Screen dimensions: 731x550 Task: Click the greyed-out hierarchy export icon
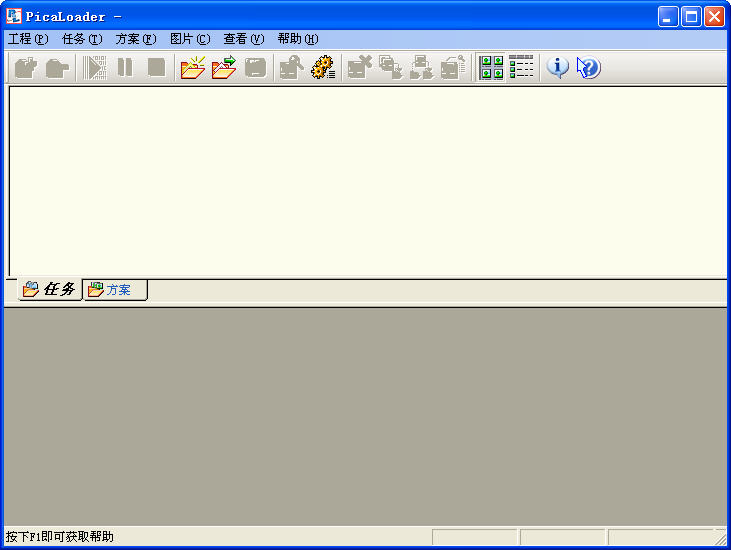(421, 68)
